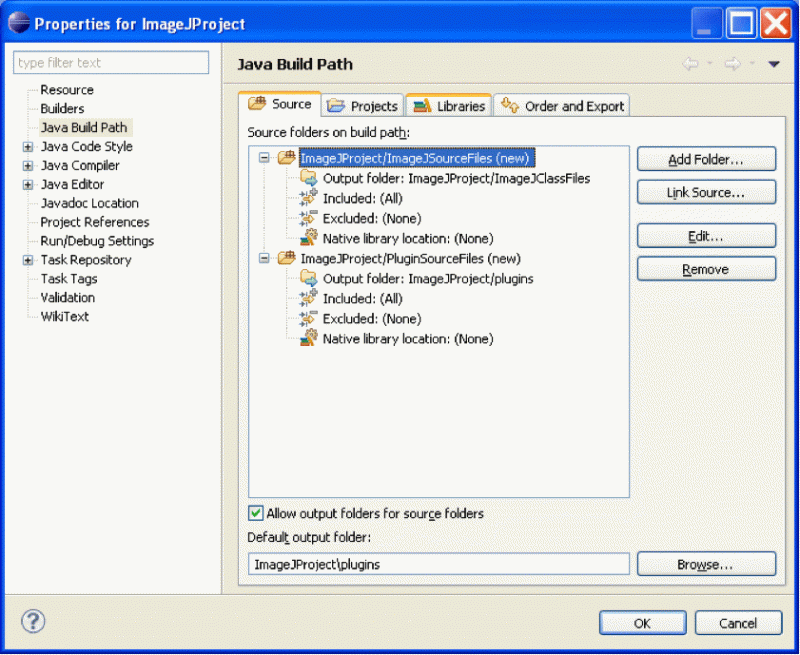Select 'Excluded: (None)' row under ImageJSourceFiles
The height and width of the screenshot is (655, 800).
tap(372, 218)
